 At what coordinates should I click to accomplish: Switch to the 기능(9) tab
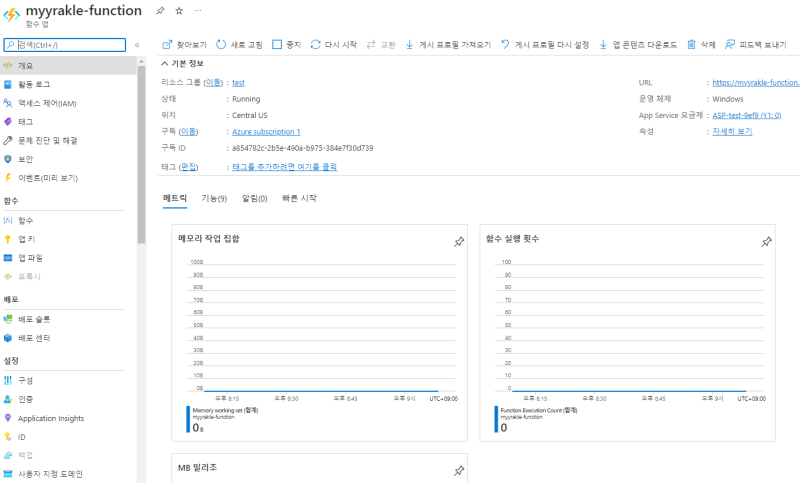214,199
